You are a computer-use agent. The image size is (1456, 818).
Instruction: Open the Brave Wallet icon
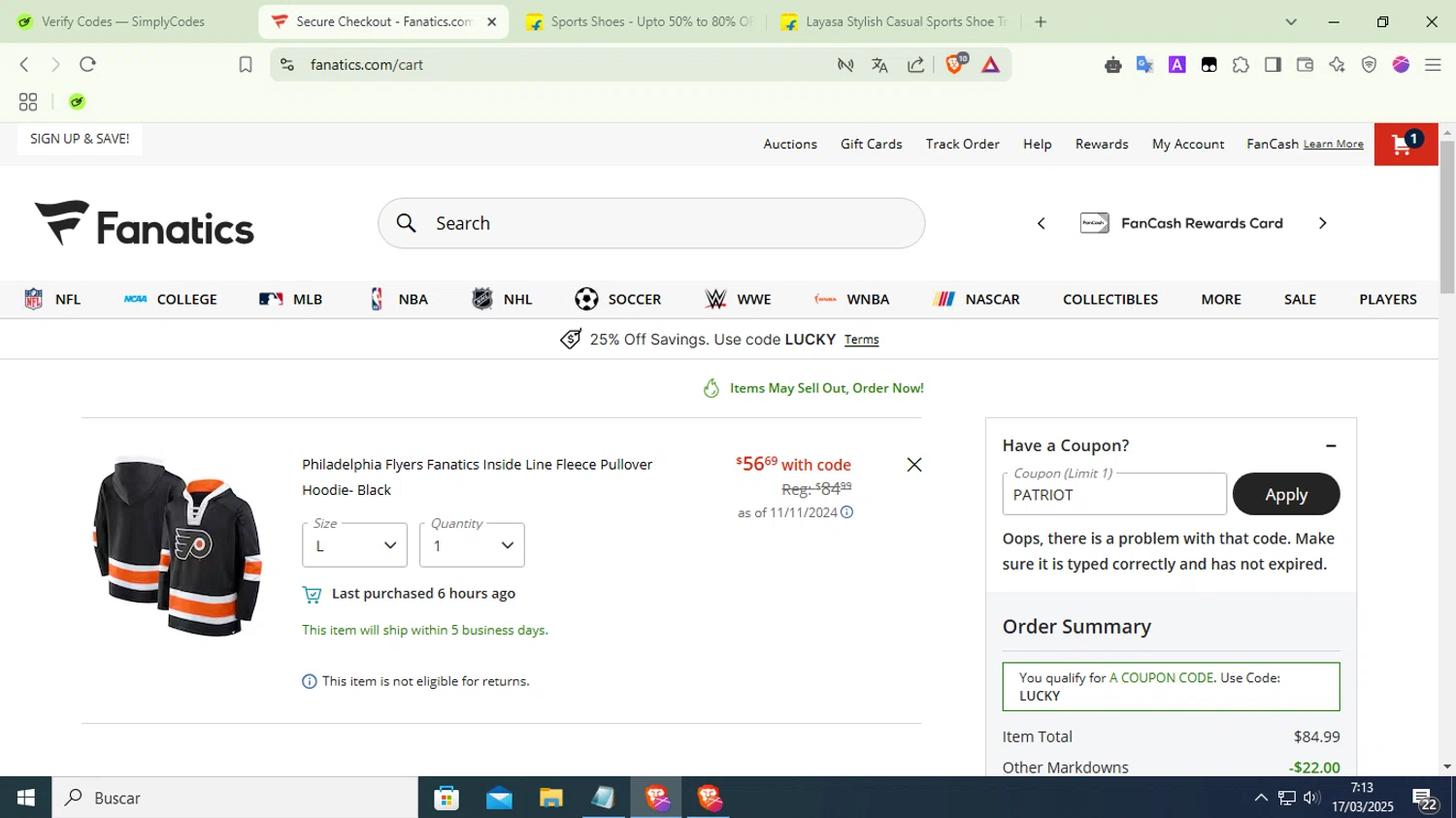1305,65
